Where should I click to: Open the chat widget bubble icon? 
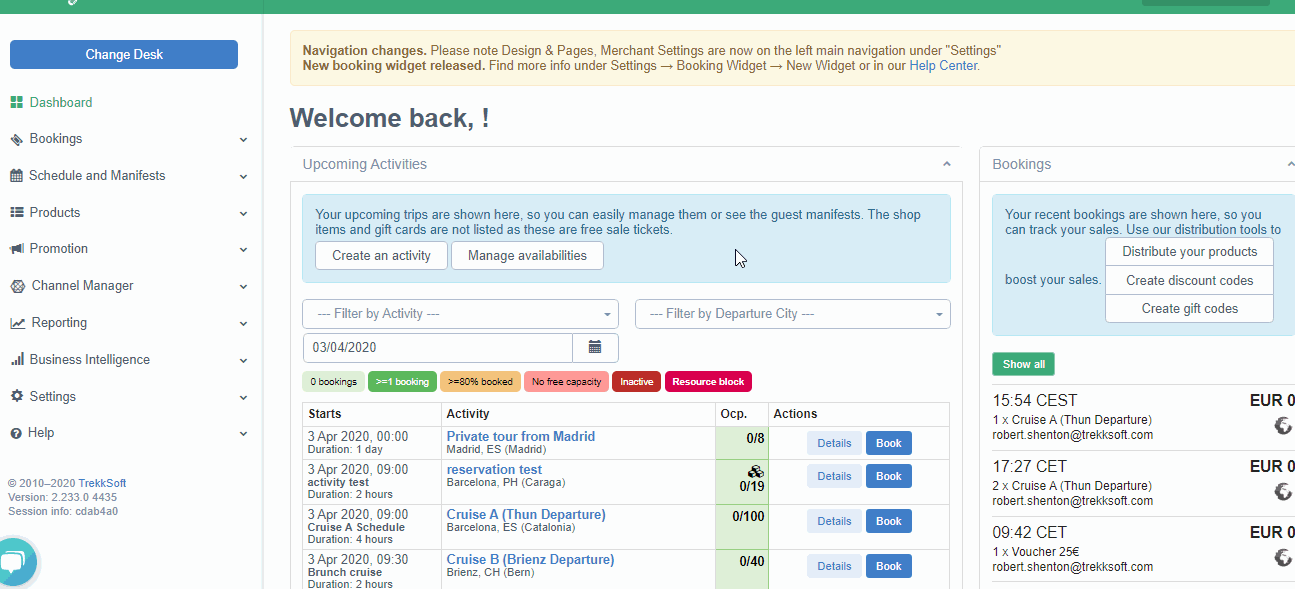(x=15, y=563)
